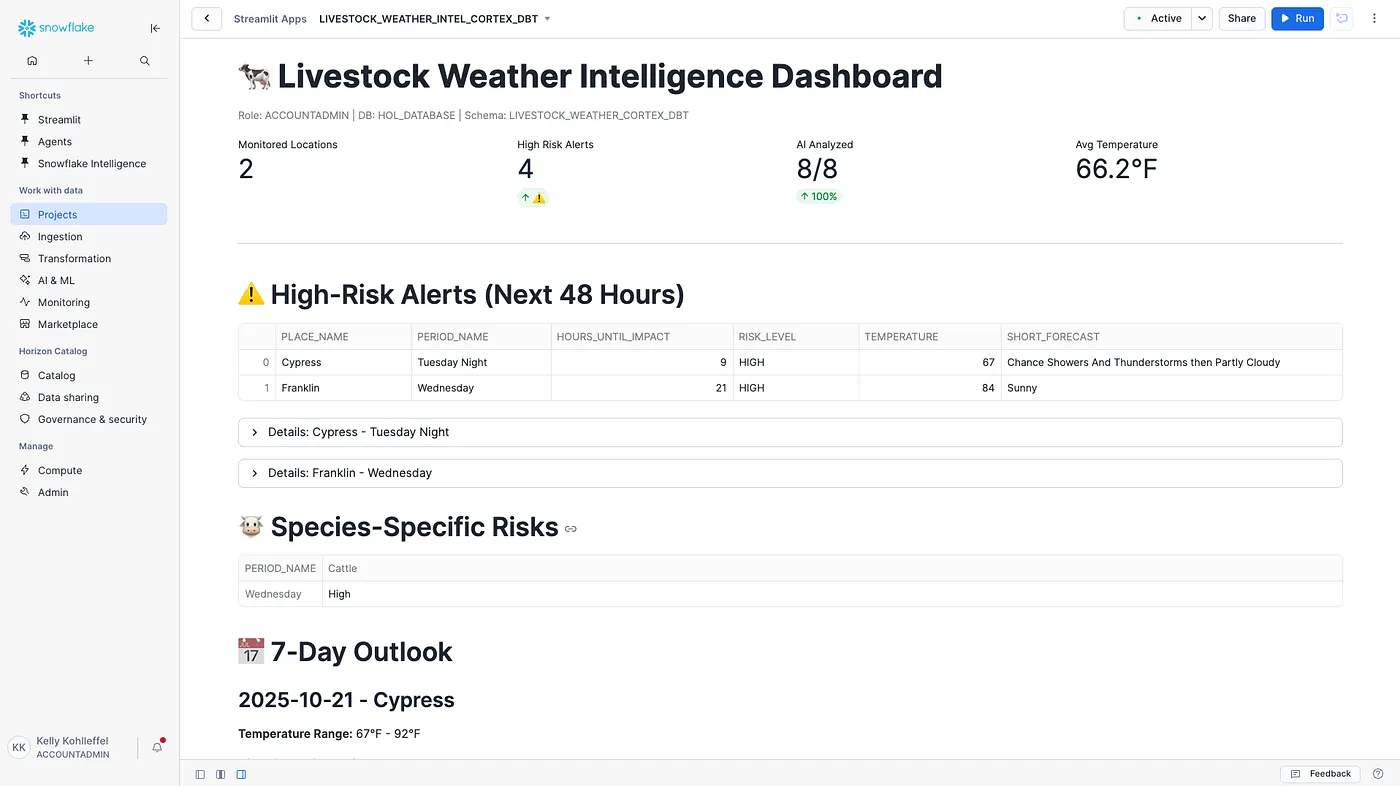Expand Details: Franklin - Wednesday
Image resolution: width=1400 pixels, height=786 pixels.
point(790,473)
